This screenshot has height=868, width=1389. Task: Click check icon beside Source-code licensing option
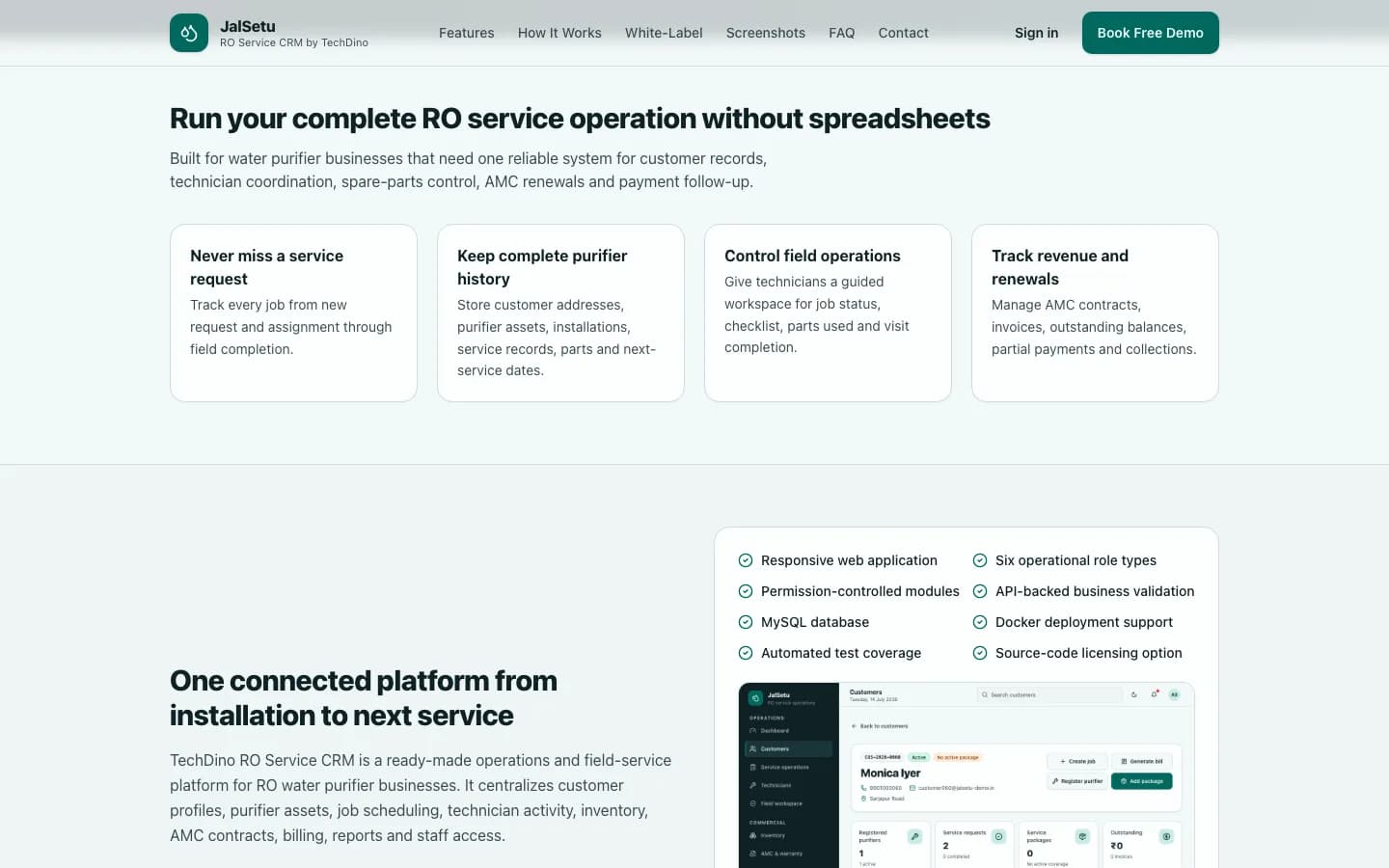click(x=980, y=653)
